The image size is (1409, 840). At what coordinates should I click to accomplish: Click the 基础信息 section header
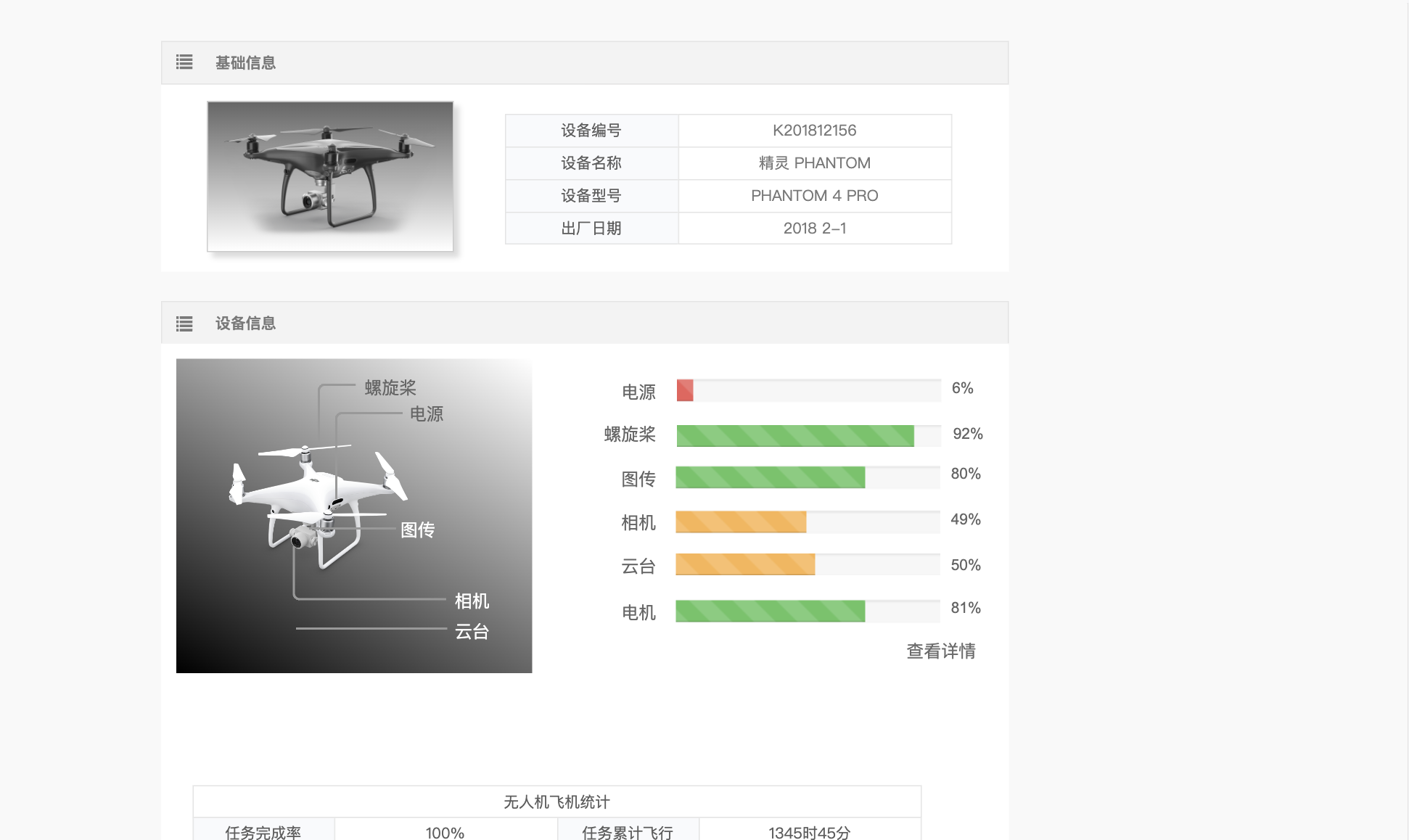point(245,63)
